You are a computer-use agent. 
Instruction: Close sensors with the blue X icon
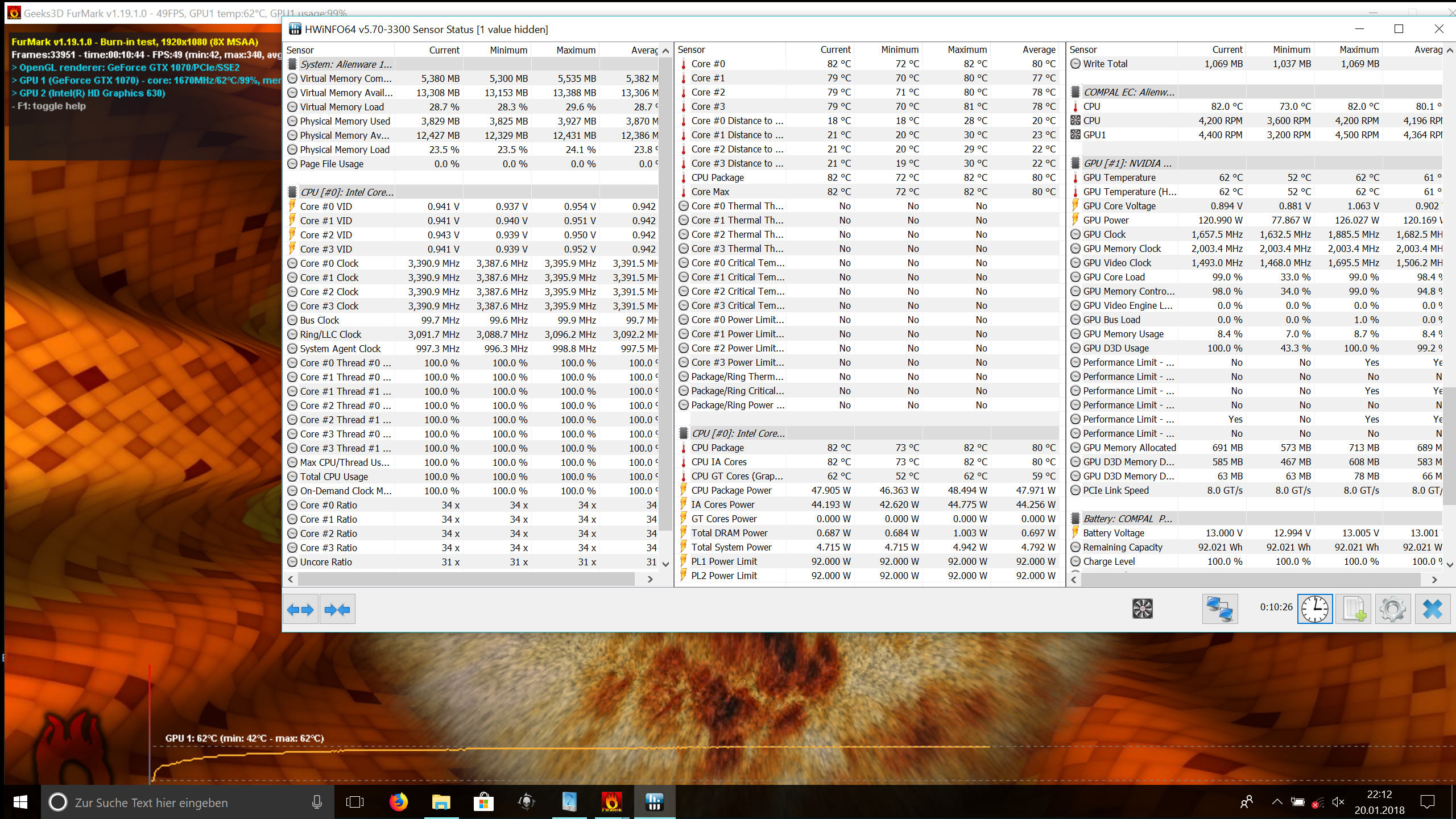1432,609
